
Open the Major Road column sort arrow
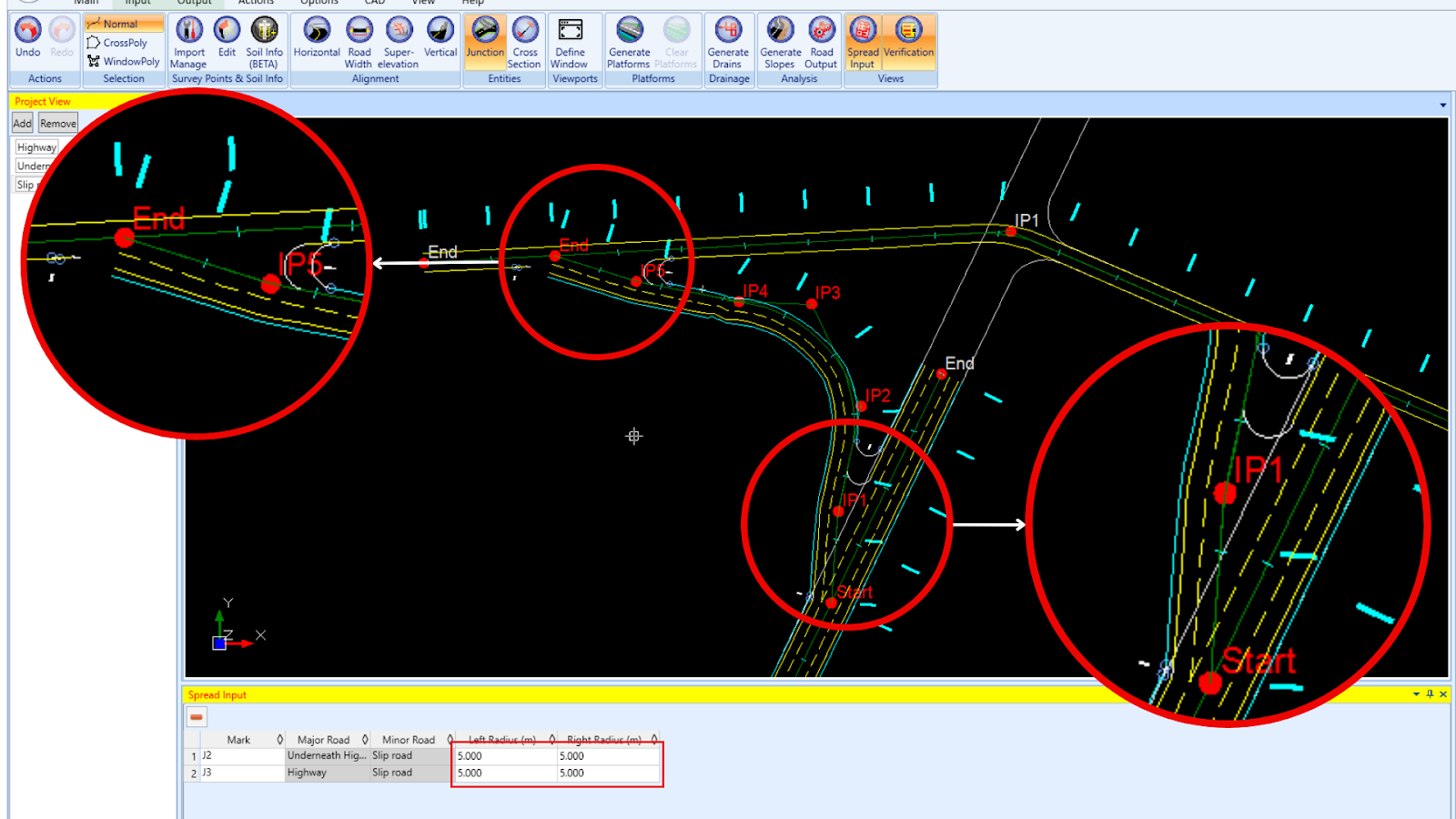[x=365, y=740]
